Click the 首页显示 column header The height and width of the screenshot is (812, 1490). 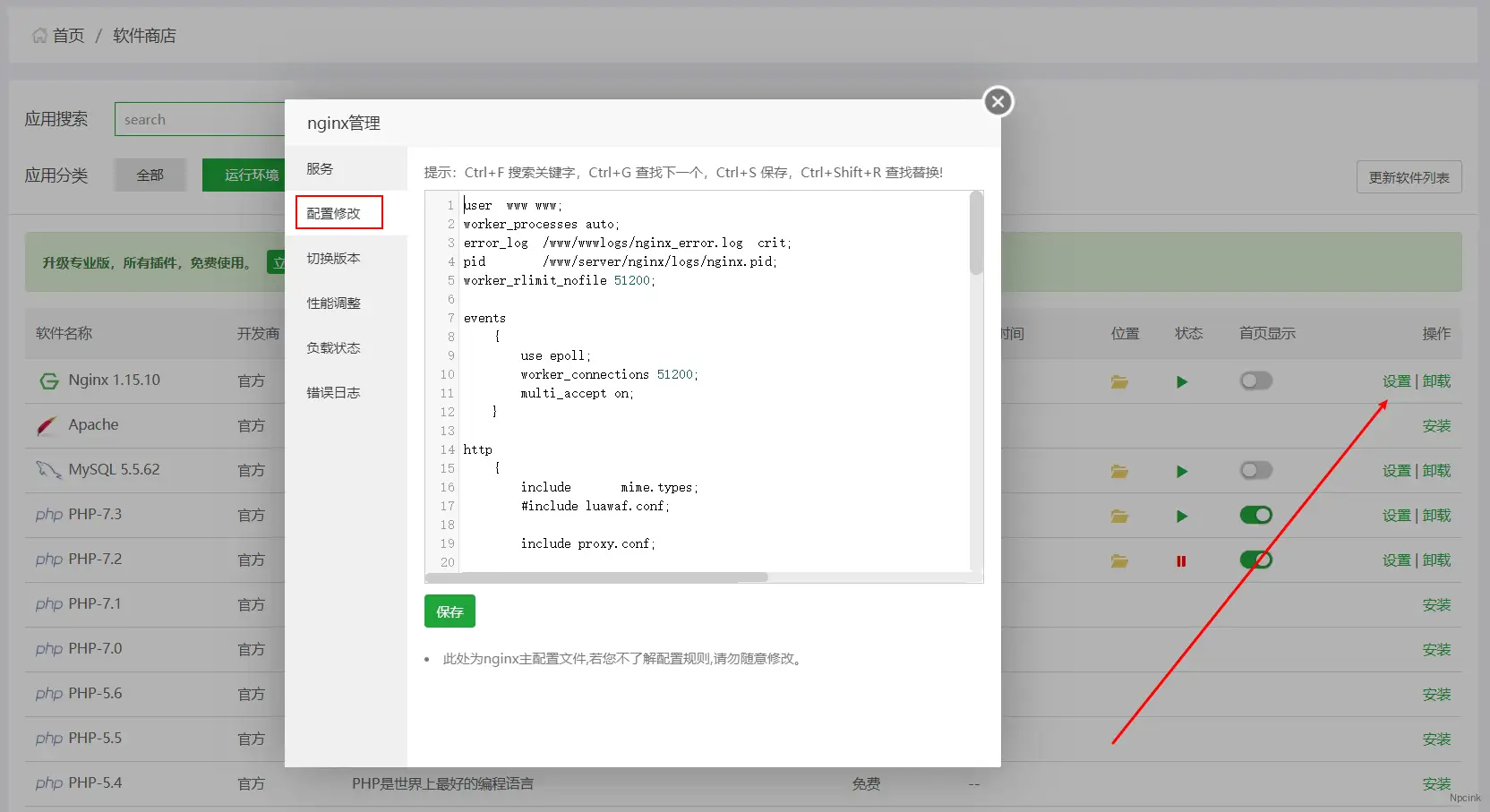click(x=1267, y=333)
